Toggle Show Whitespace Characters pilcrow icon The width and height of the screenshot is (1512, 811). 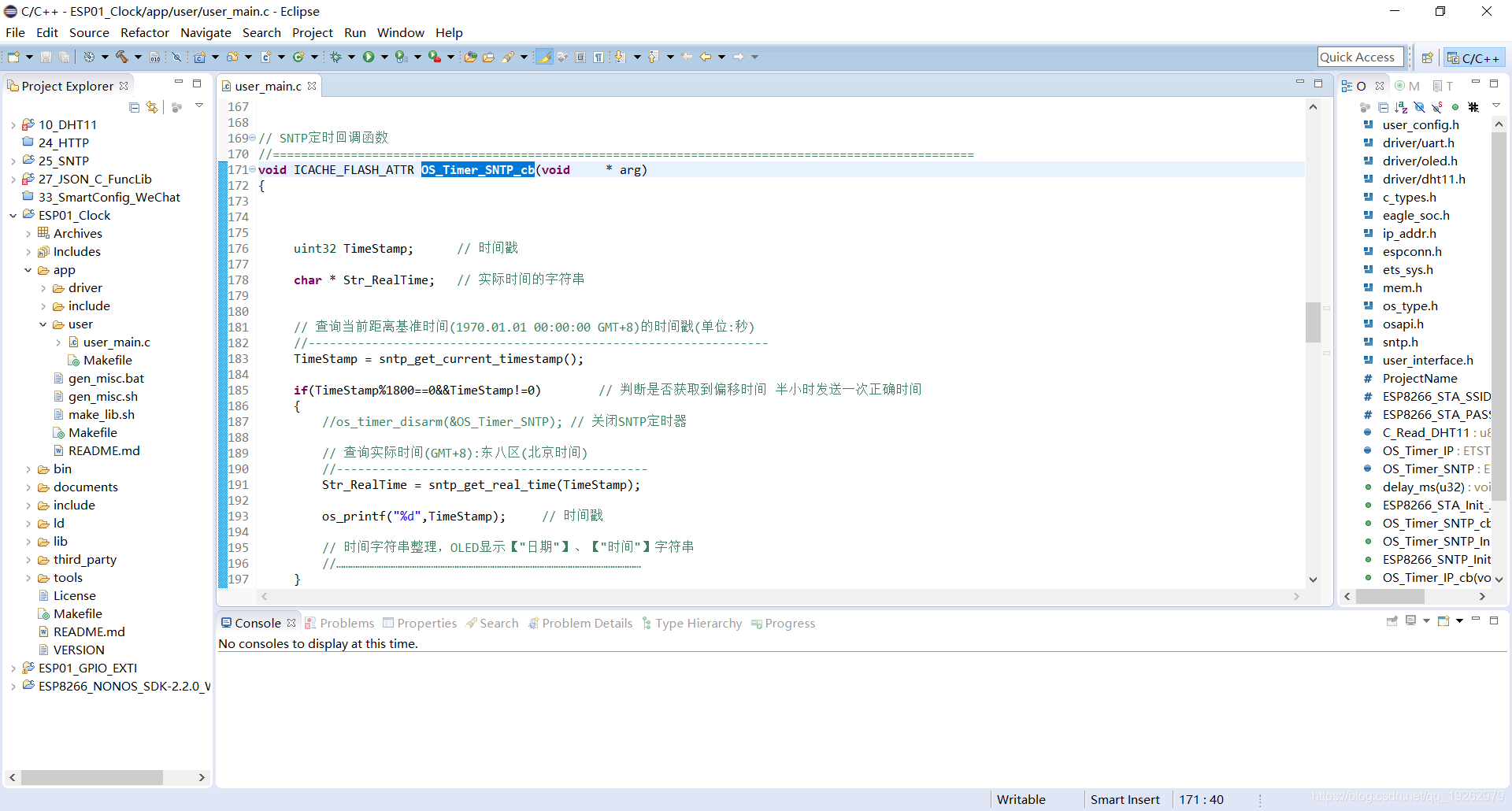coord(598,57)
